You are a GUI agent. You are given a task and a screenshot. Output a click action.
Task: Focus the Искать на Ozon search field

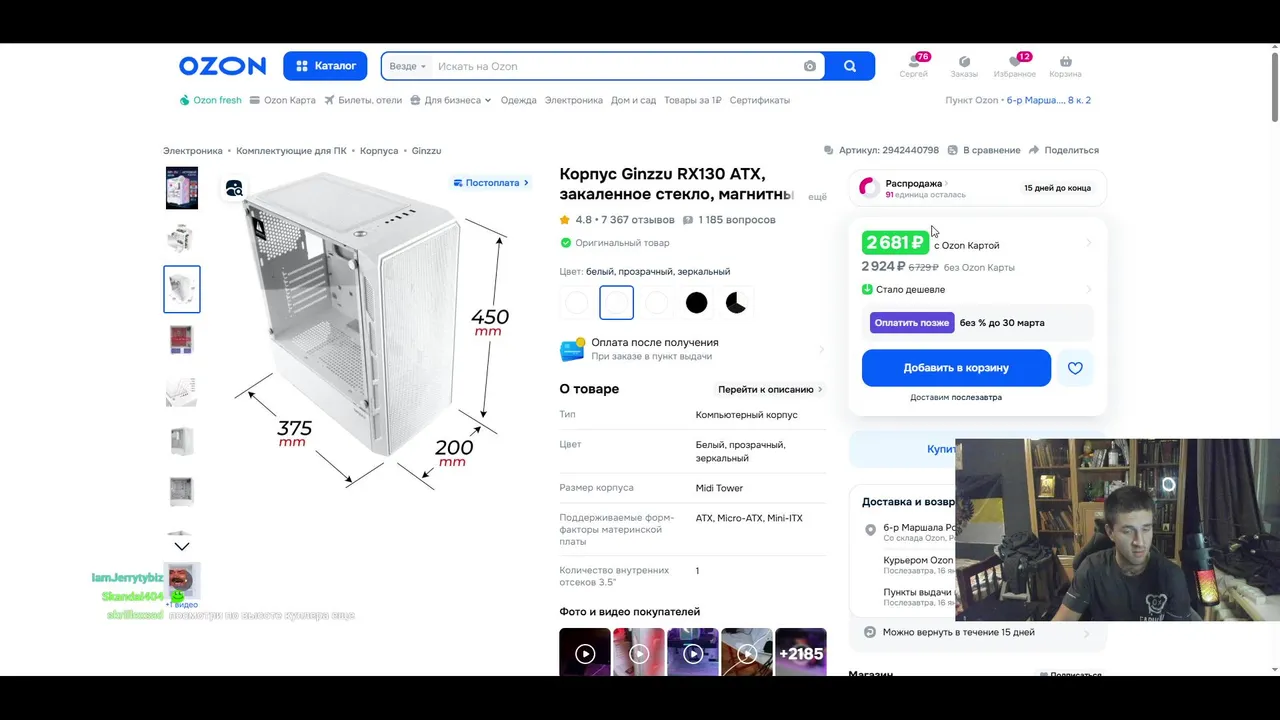pos(615,66)
